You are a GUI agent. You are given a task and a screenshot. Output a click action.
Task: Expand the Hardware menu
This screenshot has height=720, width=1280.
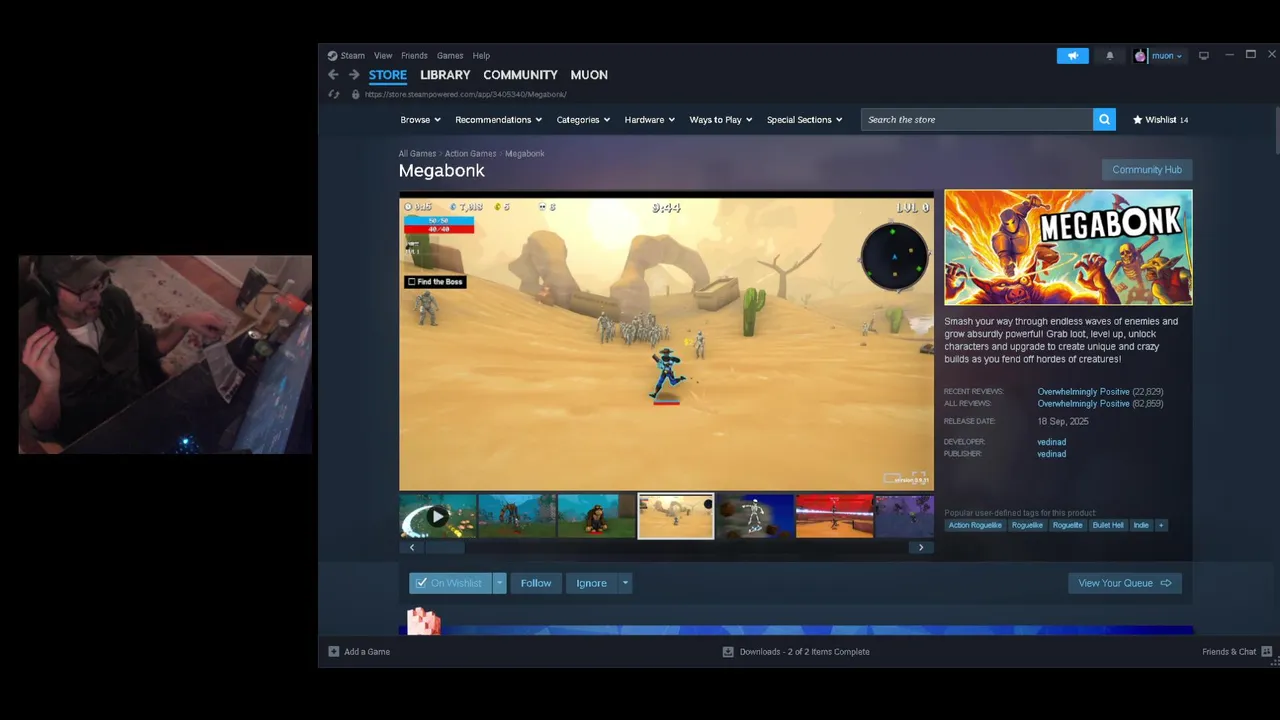pyautogui.click(x=649, y=120)
